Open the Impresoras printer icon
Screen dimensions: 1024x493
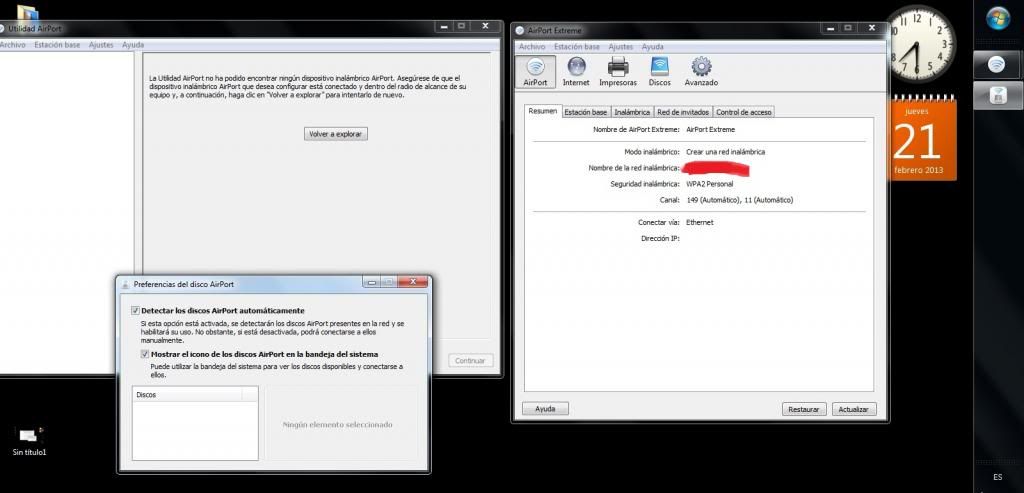point(618,72)
